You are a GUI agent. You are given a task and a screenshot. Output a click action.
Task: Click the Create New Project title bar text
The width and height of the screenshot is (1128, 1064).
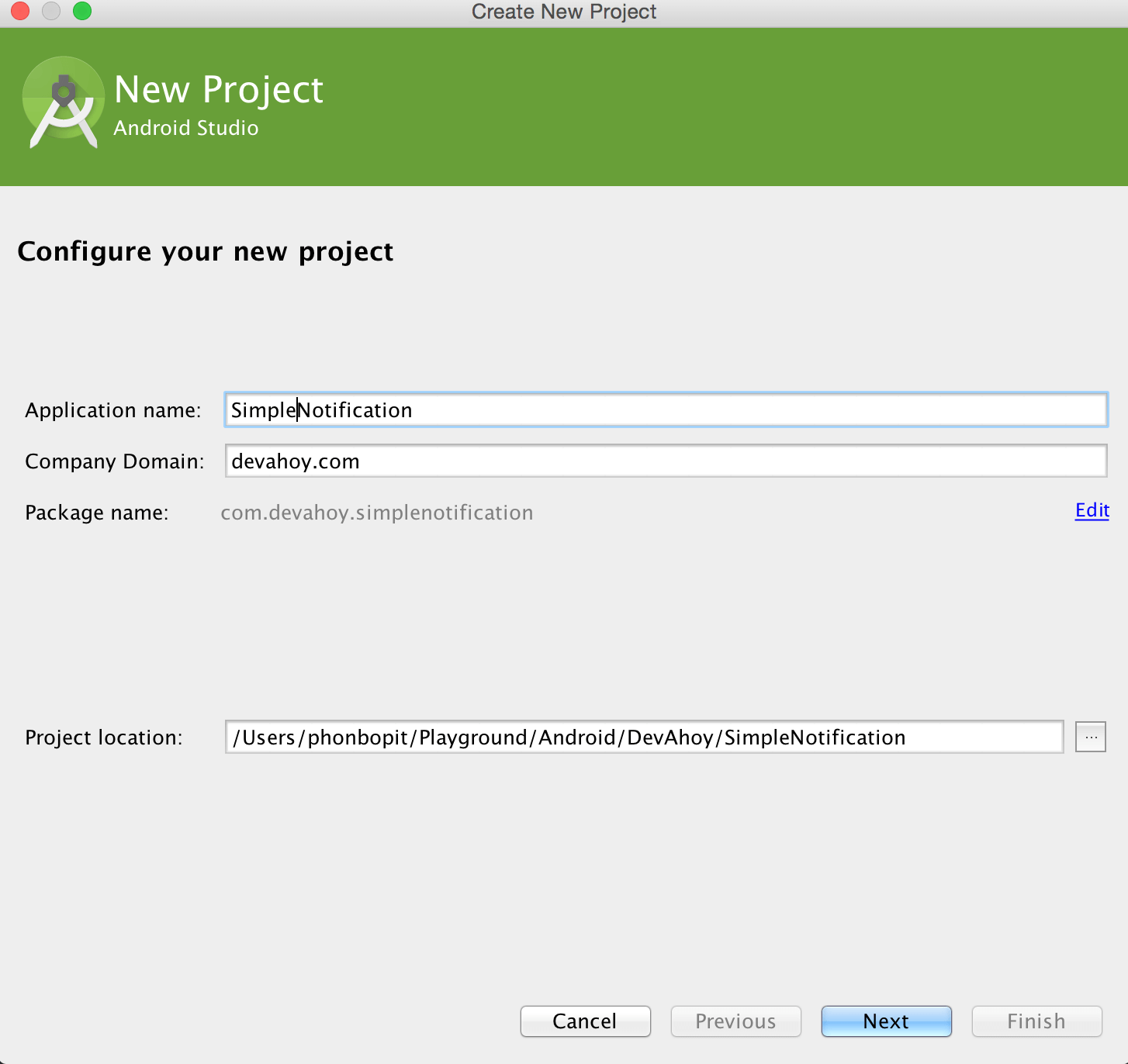tap(564, 12)
